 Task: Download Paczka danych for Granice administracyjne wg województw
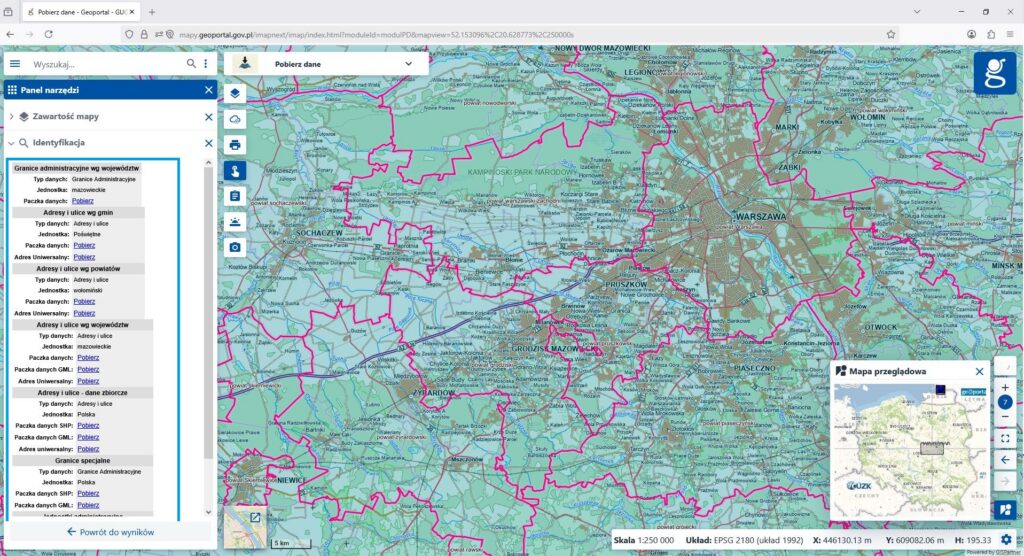(82, 201)
